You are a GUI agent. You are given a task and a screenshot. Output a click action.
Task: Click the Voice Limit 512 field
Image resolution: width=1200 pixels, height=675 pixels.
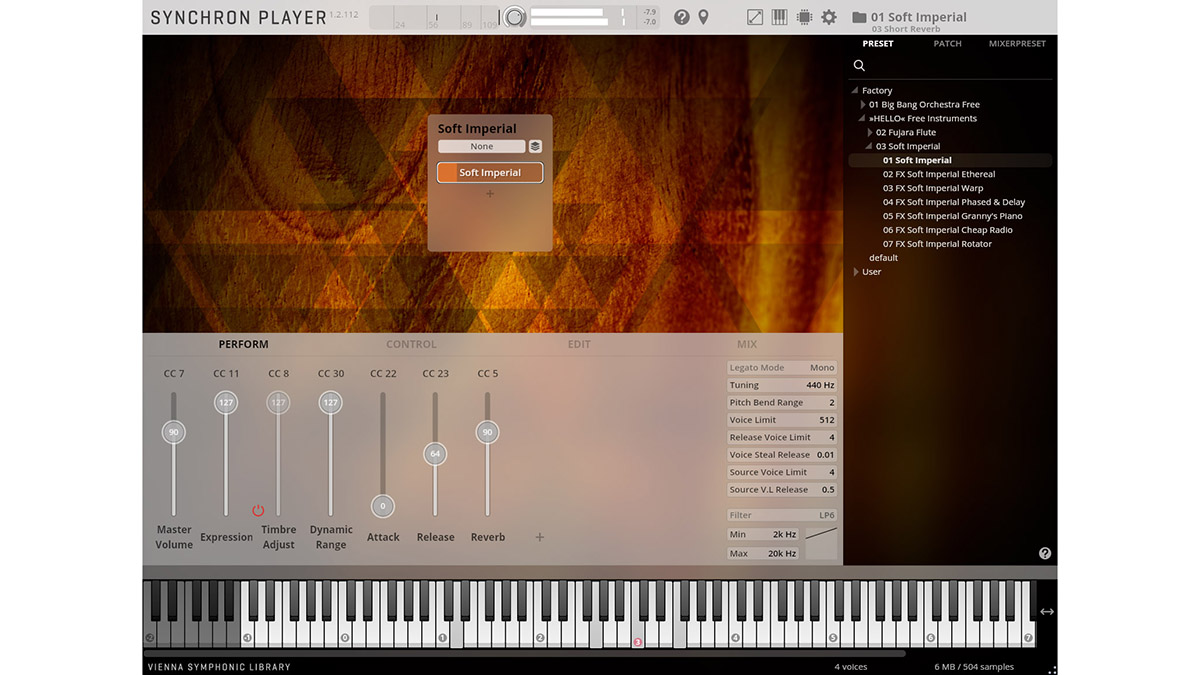(x=782, y=420)
